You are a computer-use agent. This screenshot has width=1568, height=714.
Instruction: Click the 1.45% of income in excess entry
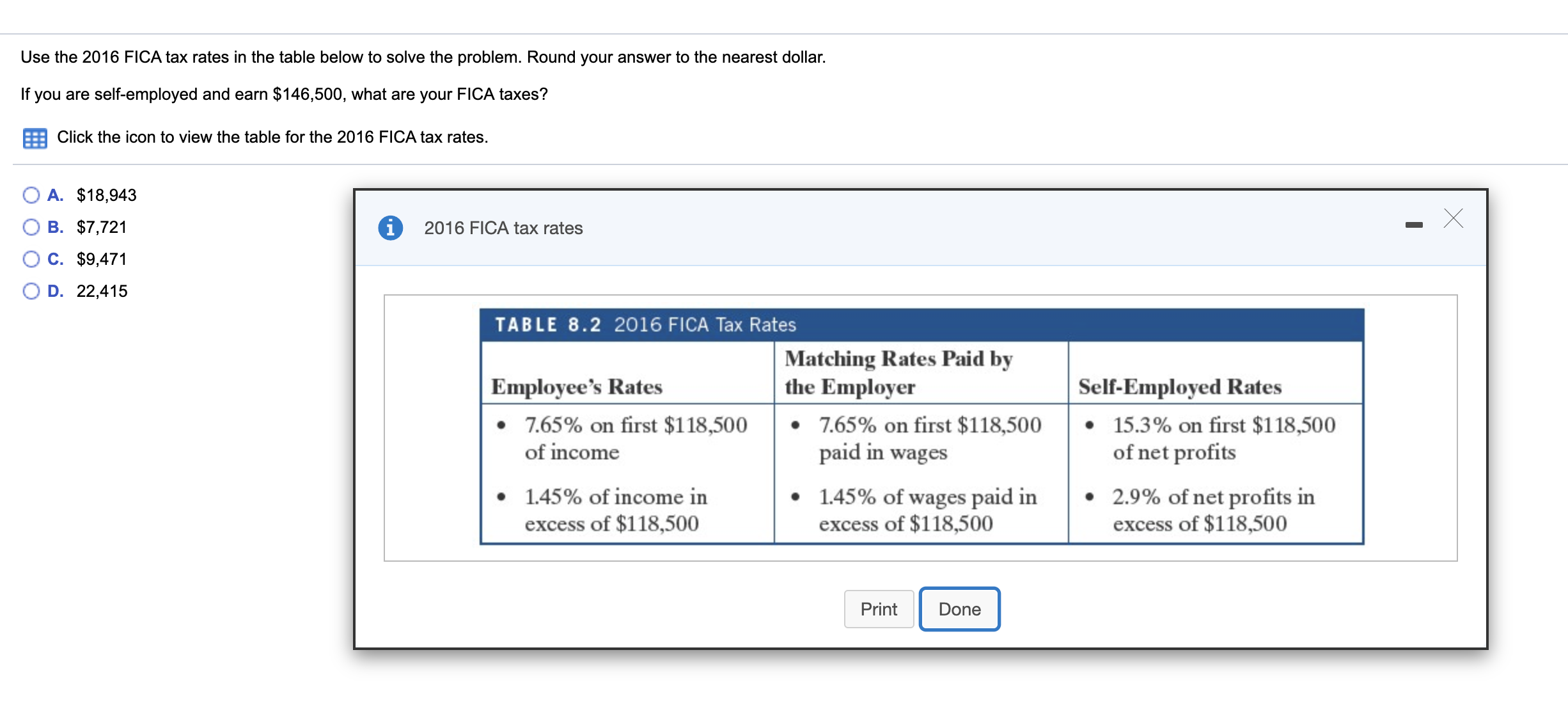point(615,510)
